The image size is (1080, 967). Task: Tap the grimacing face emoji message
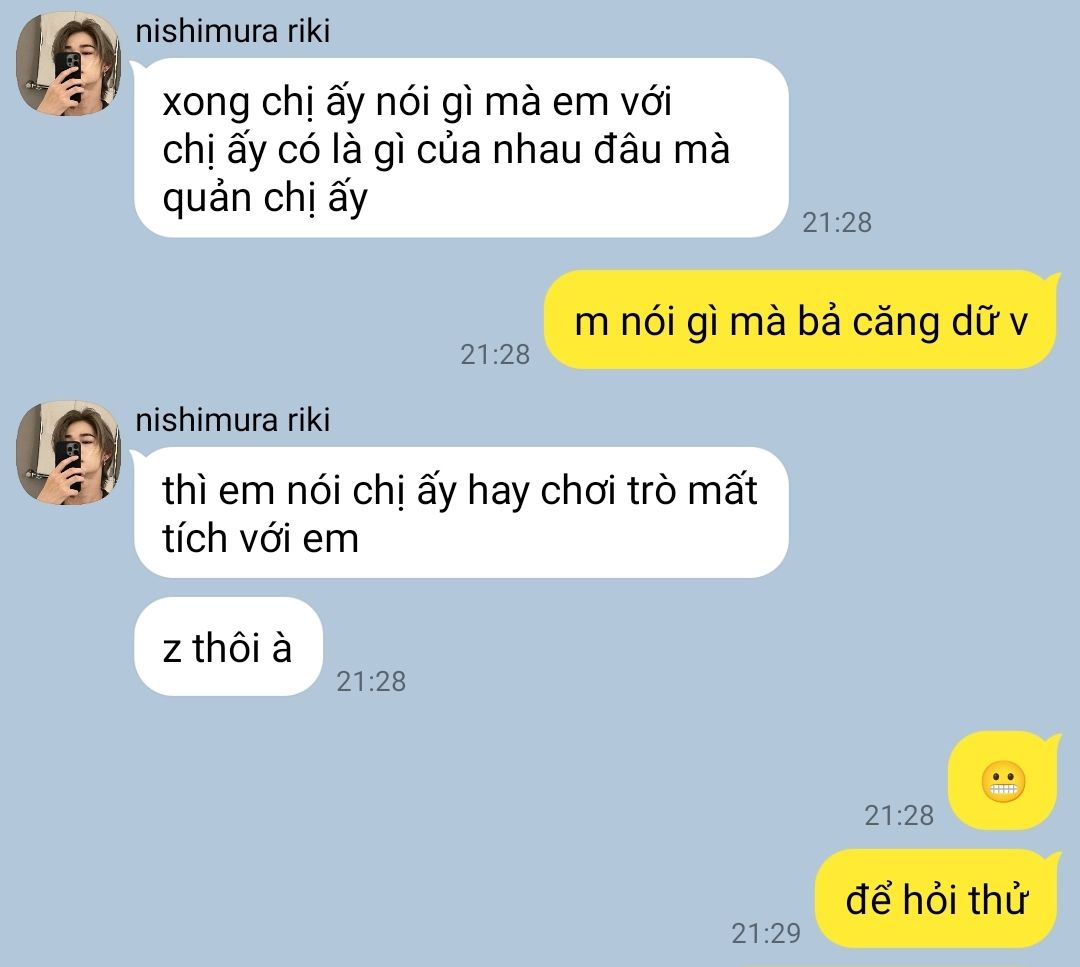point(1003,782)
